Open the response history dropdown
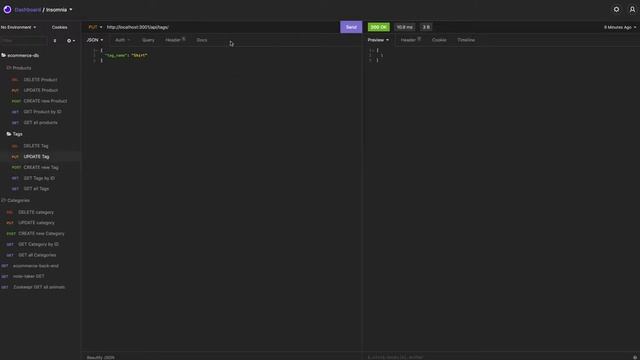The image size is (640, 360). [x=620, y=27]
